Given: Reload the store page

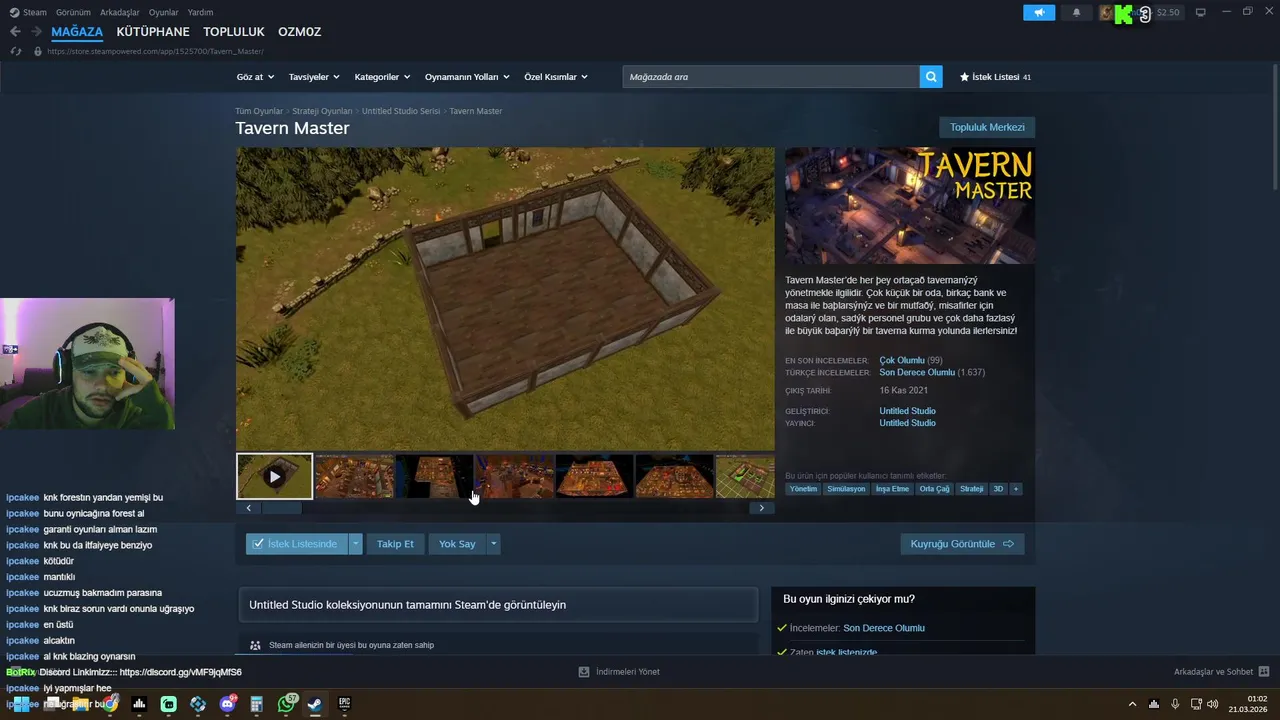Looking at the screenshot, I should click(15, 51).
